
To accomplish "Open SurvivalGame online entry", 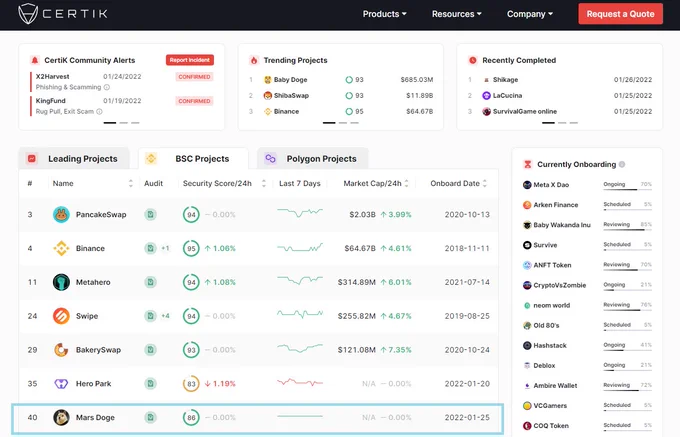I will (525, 111).
